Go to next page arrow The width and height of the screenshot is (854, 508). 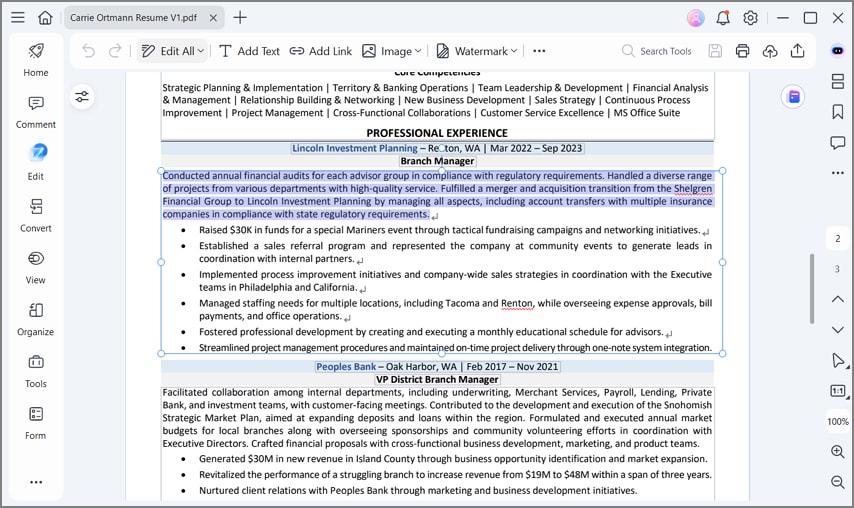(x=838, y=329)
